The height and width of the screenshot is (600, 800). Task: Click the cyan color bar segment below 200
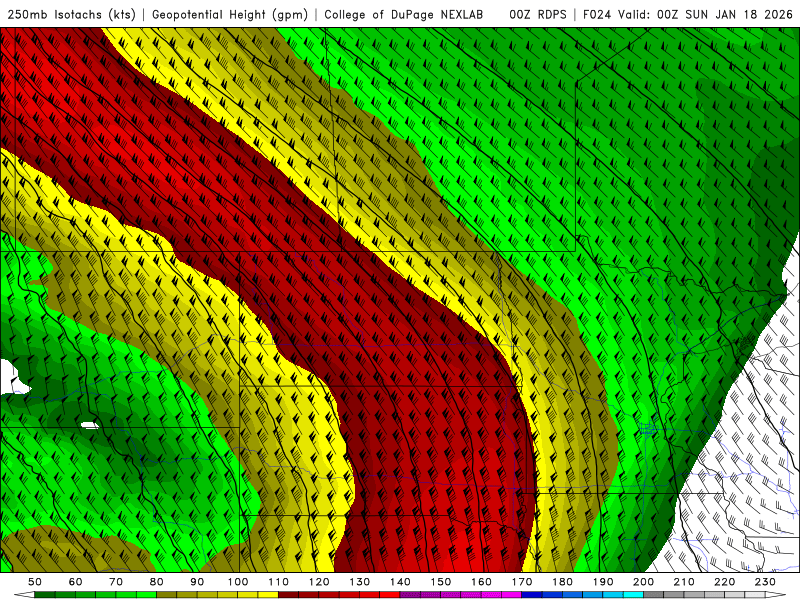pos(633,595)
